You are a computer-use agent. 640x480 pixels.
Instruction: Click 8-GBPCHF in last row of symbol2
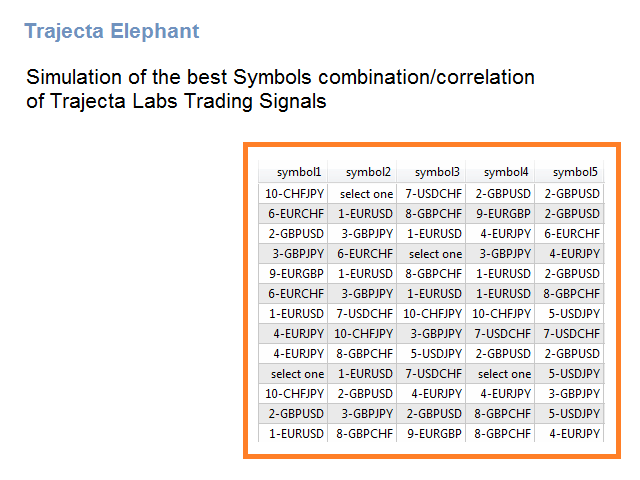(362, 434)
